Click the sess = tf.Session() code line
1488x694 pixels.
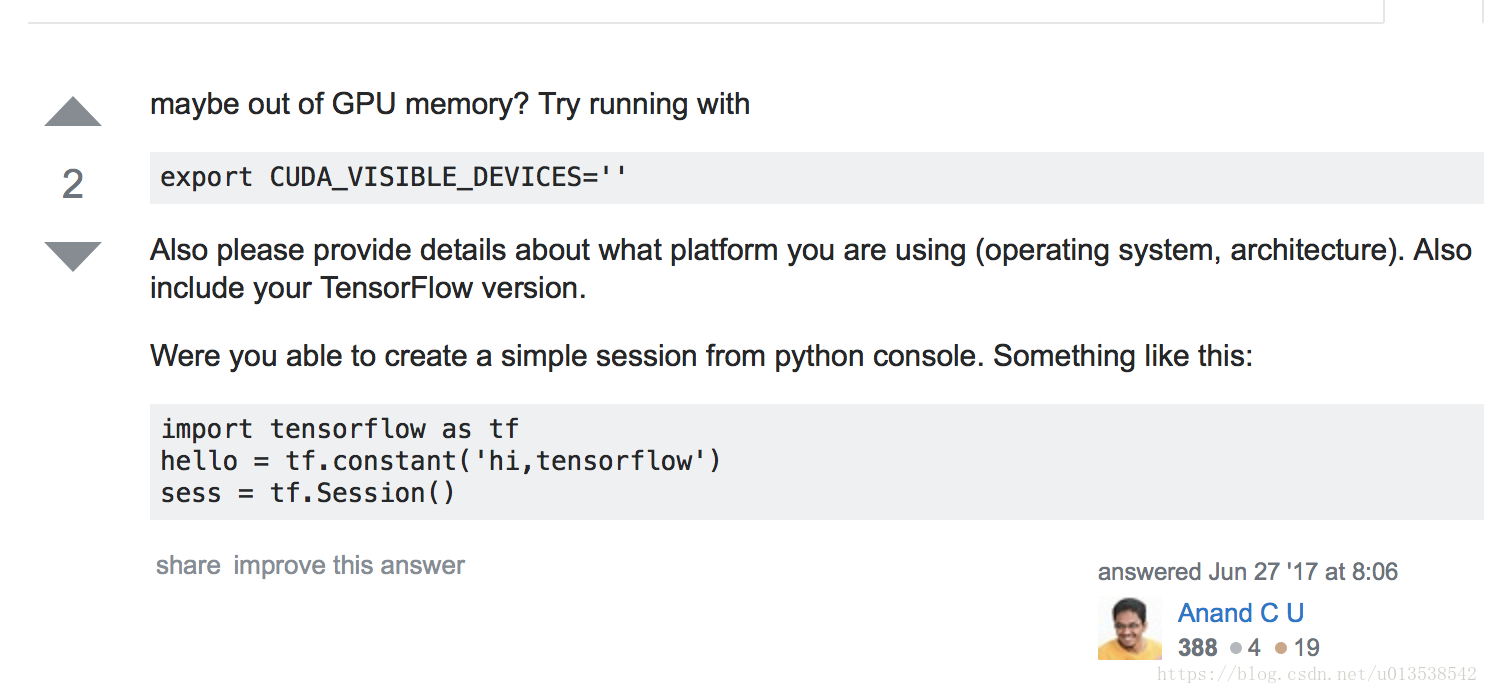pos(308,493)
